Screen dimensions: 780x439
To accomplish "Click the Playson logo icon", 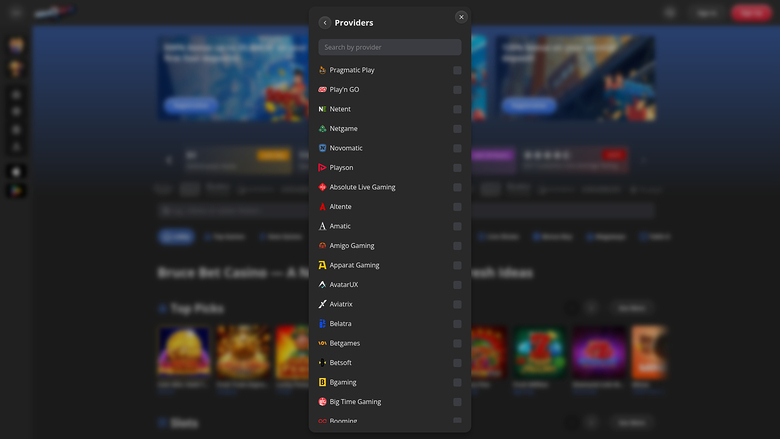I will [x=322, y=168].
